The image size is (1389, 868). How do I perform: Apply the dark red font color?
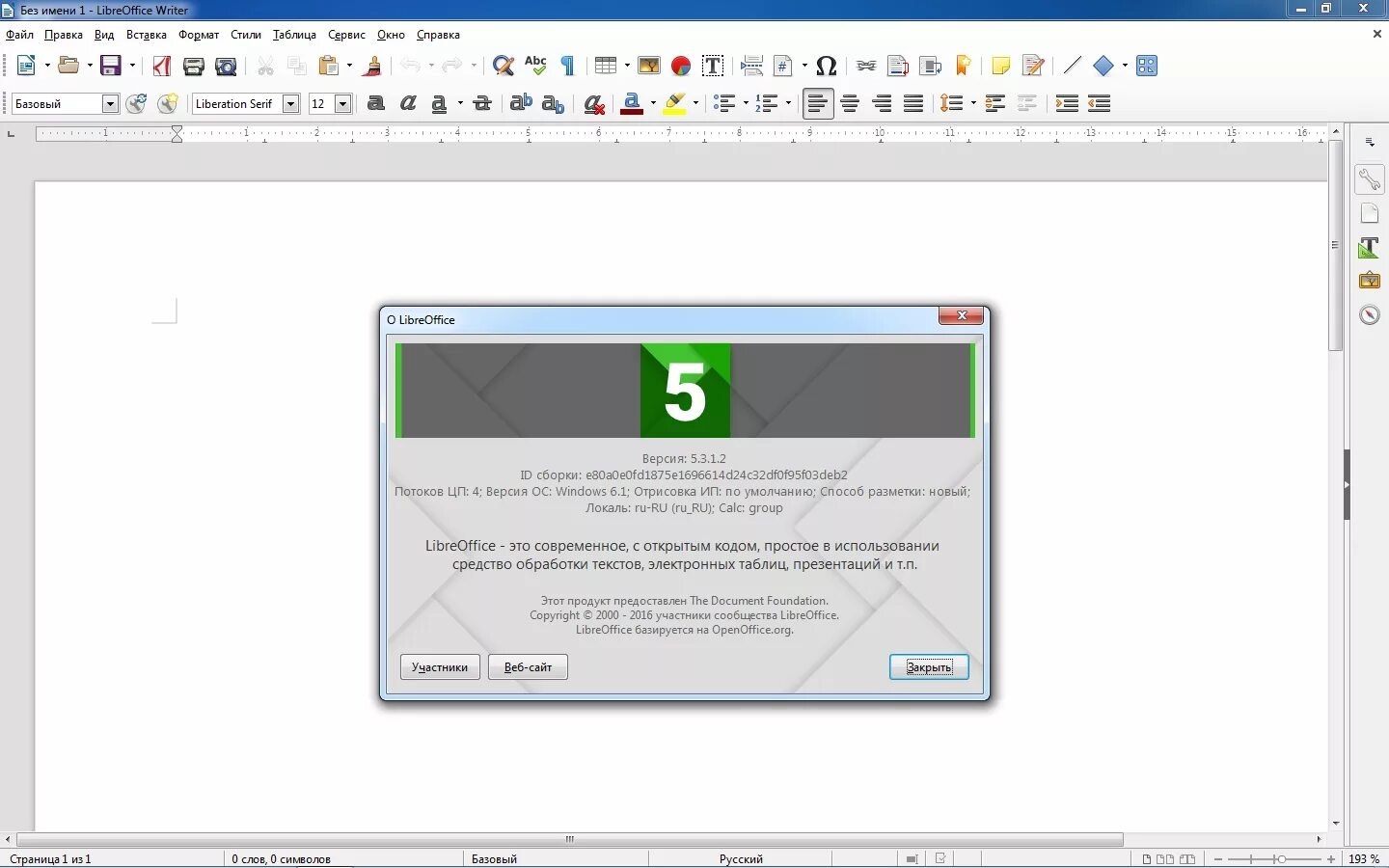[x=632, y=103]
